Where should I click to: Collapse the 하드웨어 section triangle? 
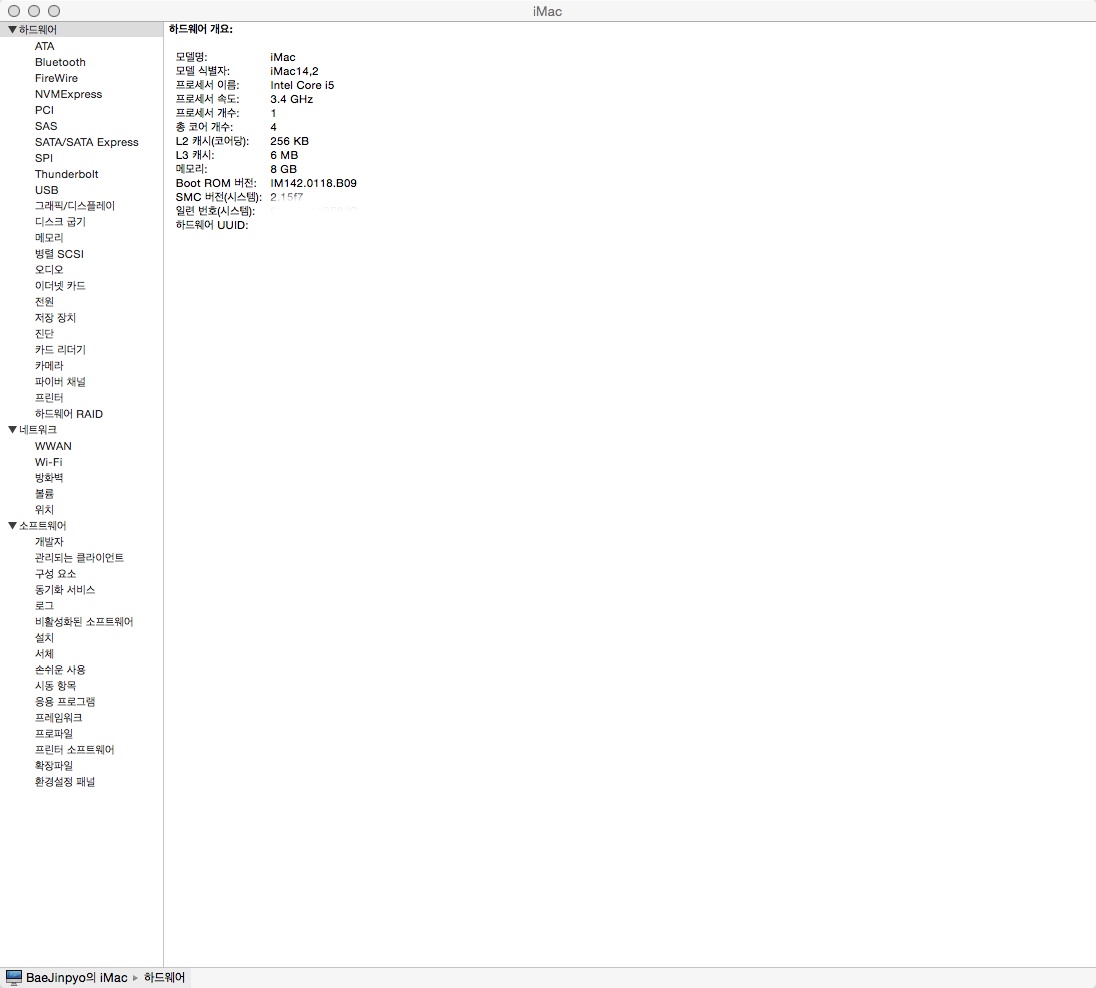[12, 30]
